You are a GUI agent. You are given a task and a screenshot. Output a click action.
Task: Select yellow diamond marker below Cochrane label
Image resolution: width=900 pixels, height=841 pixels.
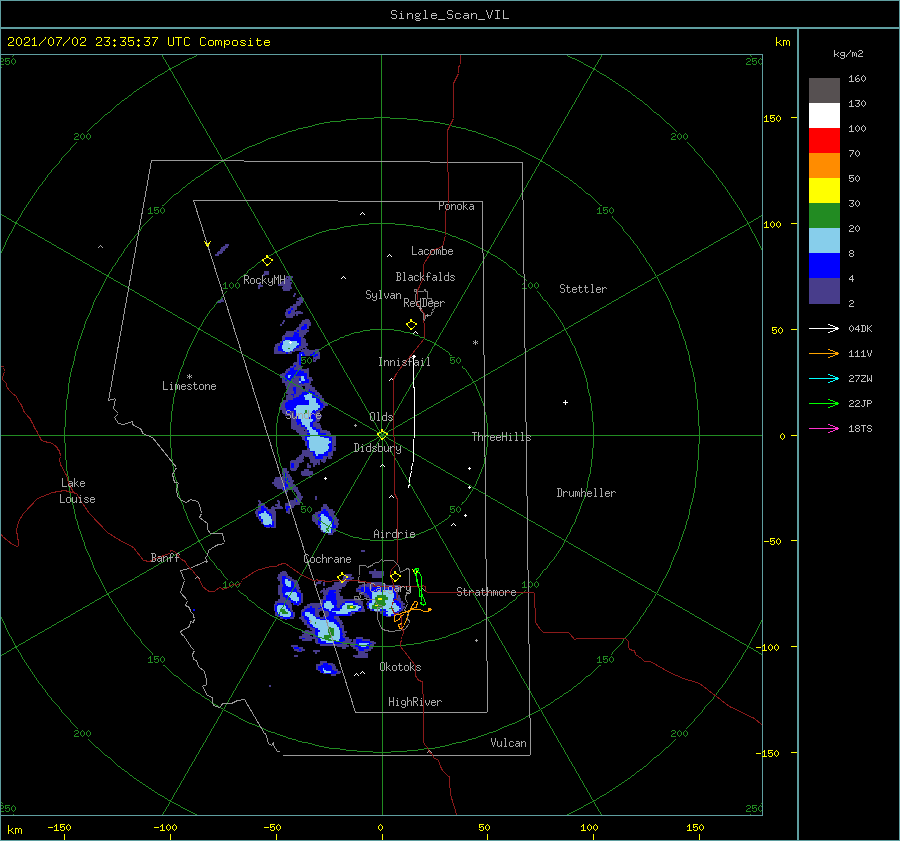343,577
